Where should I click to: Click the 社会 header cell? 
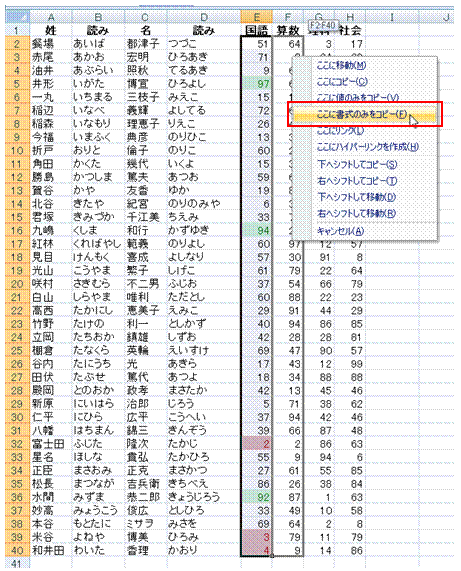click(350, 30)
